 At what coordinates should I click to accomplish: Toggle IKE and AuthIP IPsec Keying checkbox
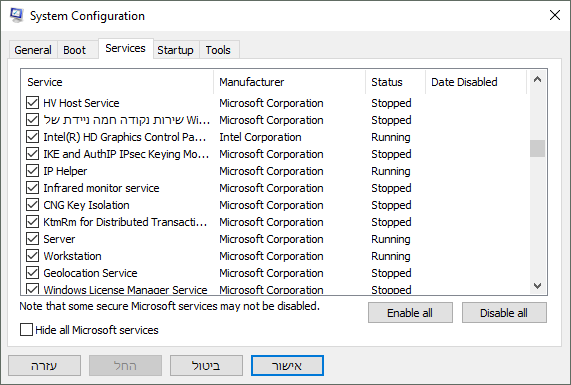[x=32, y=154]
